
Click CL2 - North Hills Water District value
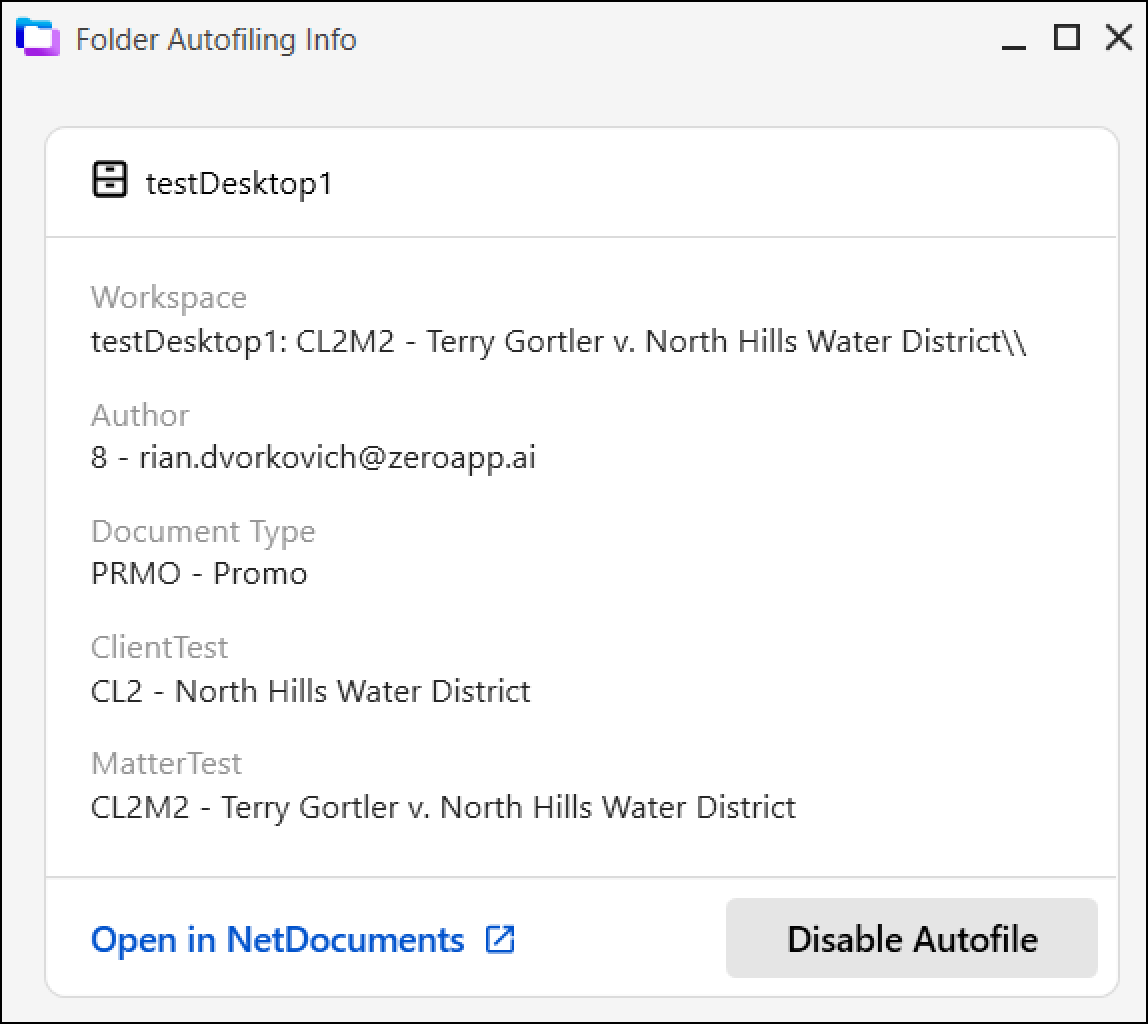click(310, 691)
